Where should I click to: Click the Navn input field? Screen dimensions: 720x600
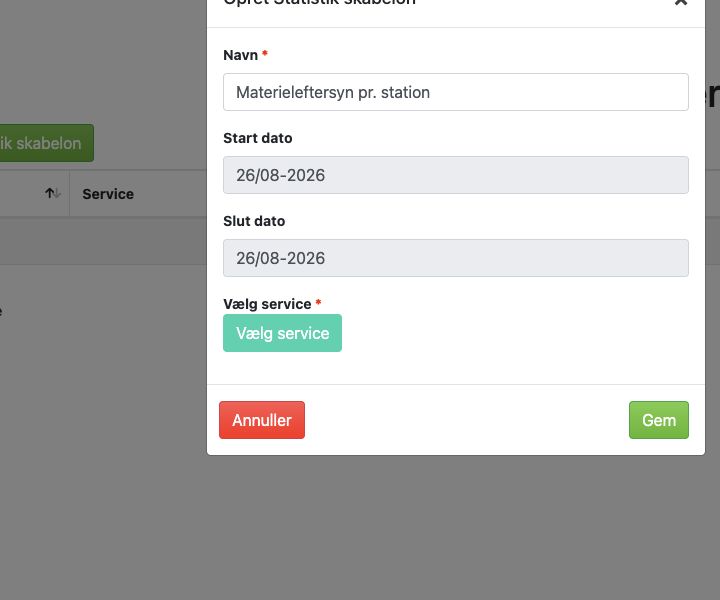point(456,92)
